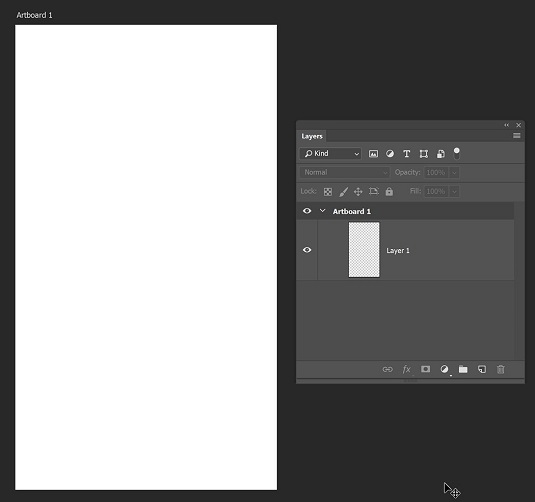
Task: Collapse the Layers panel to icons
Action: 506,125
